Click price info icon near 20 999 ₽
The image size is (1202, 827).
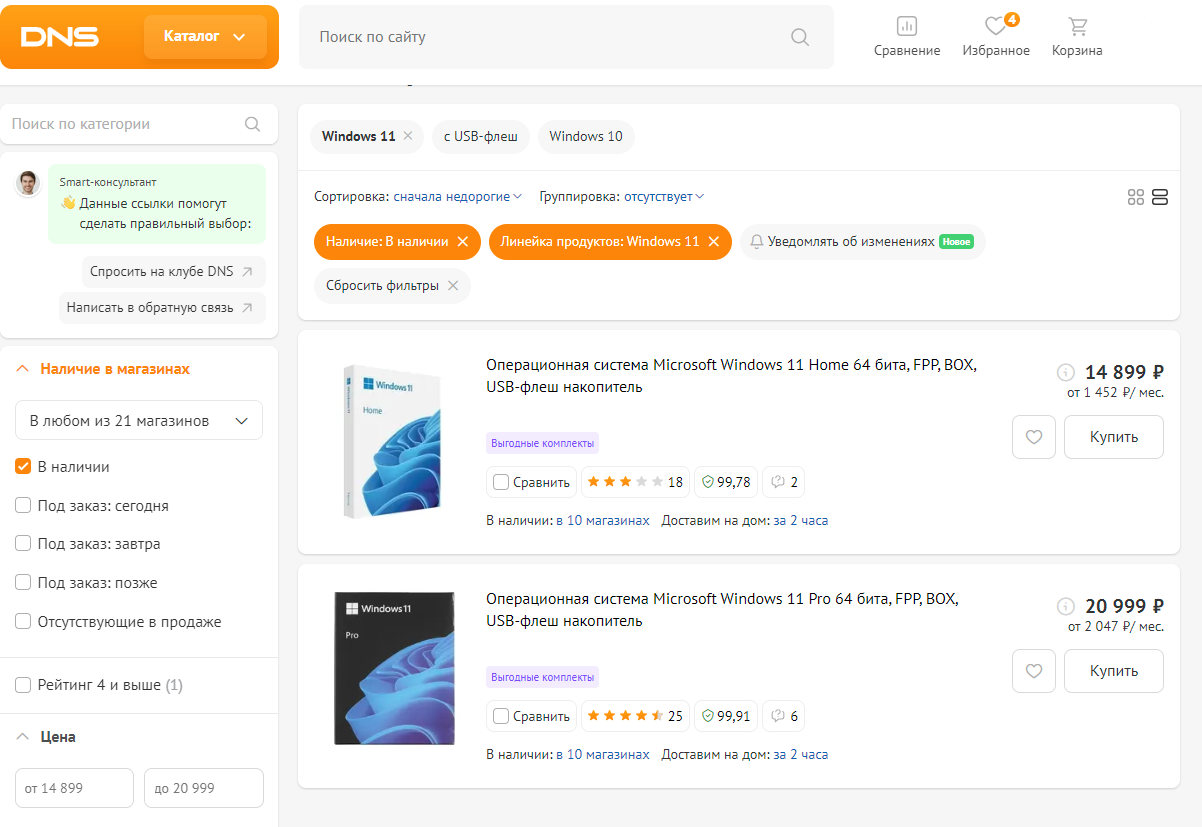pos(1066,606)
